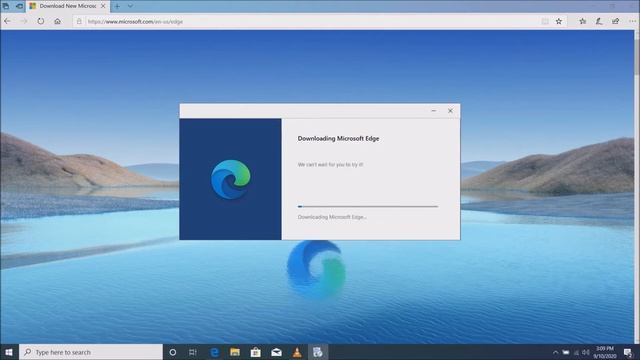The height and width of the screenshot is (360, 640).
Task: Add this page to favorites
Action: coord(559,21)
